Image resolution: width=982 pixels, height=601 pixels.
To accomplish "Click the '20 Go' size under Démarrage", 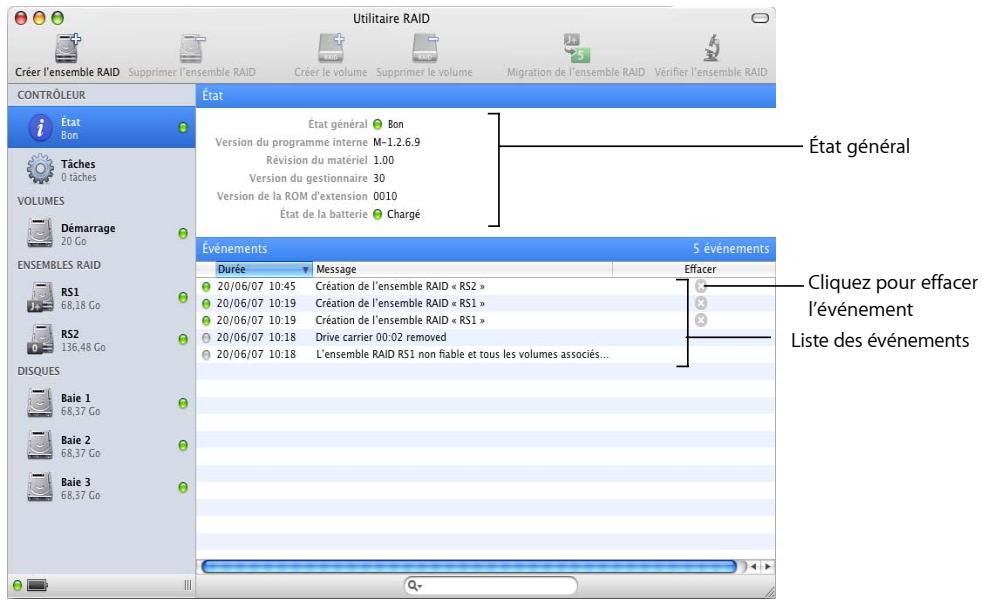I will pos(74,241).
